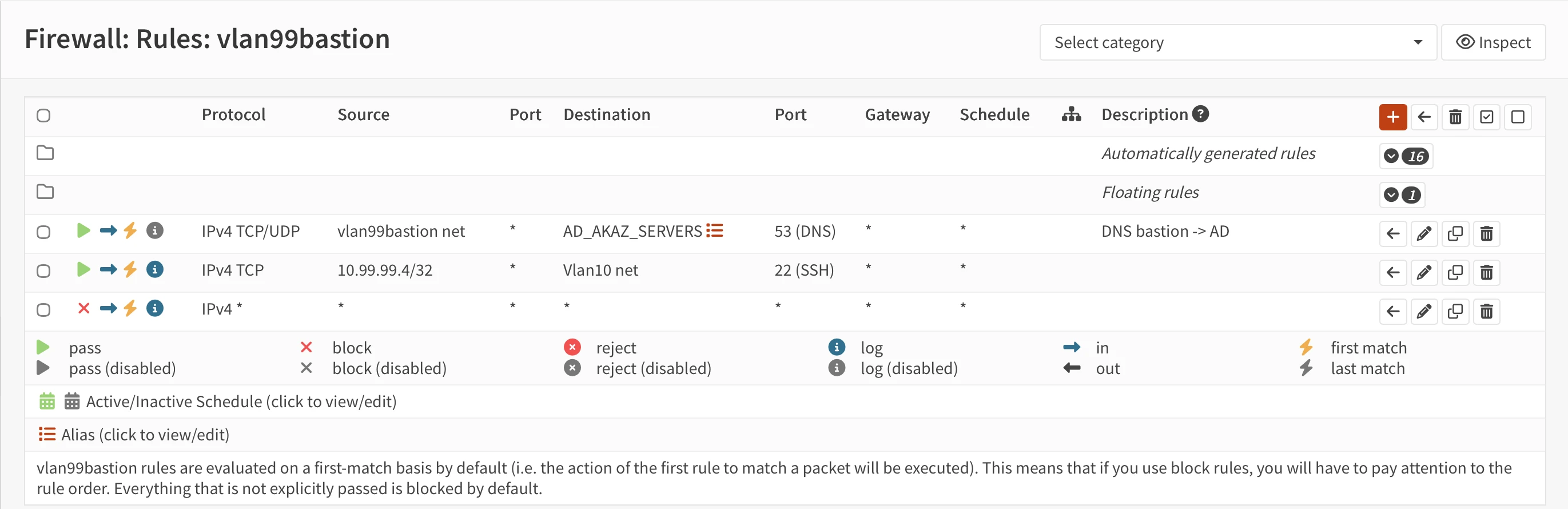Open the Select category dropdown
Viewport: 1568px width, 509px height.
[1237, 43]
